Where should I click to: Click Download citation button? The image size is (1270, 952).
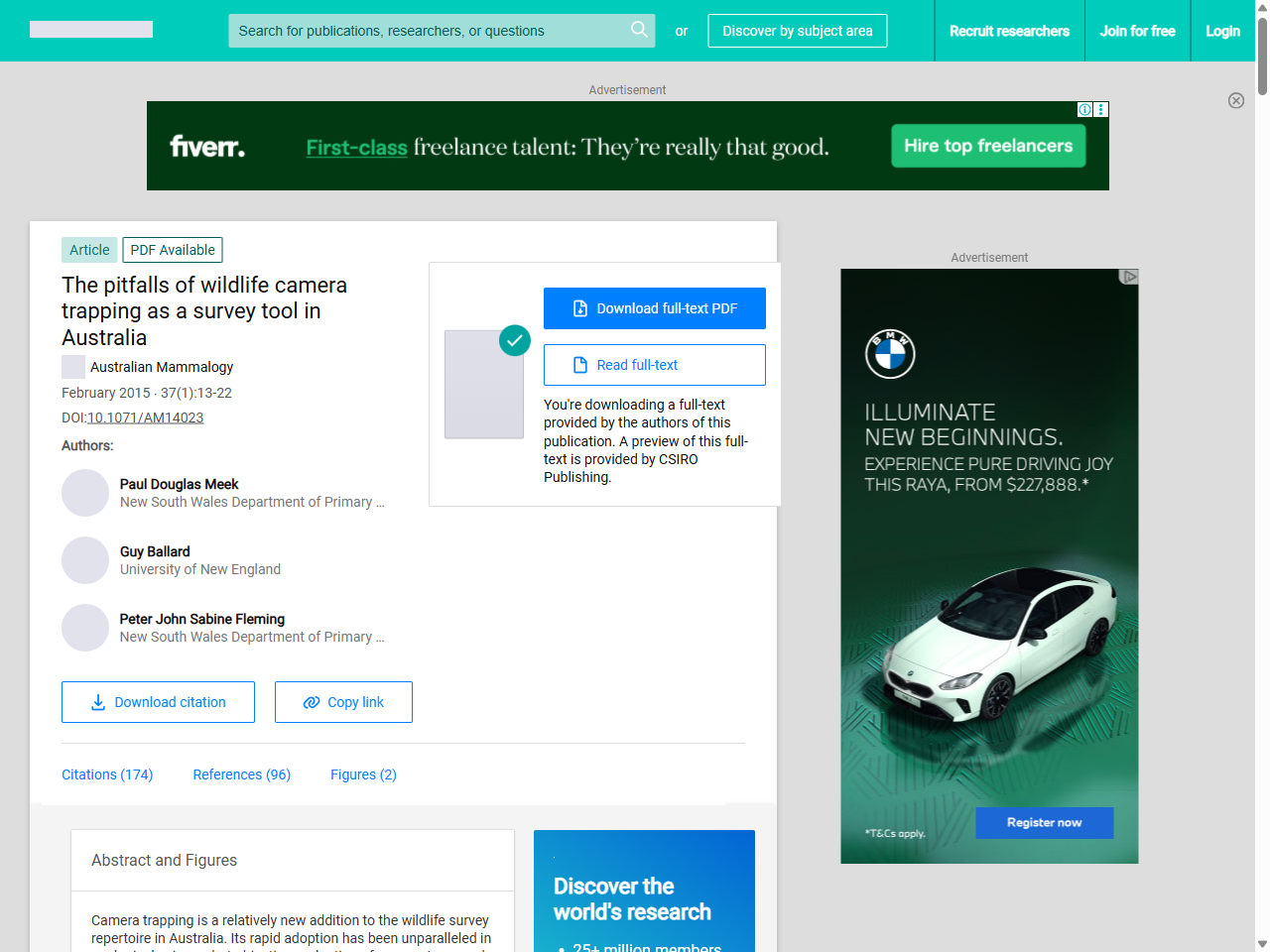click(158, 702)
